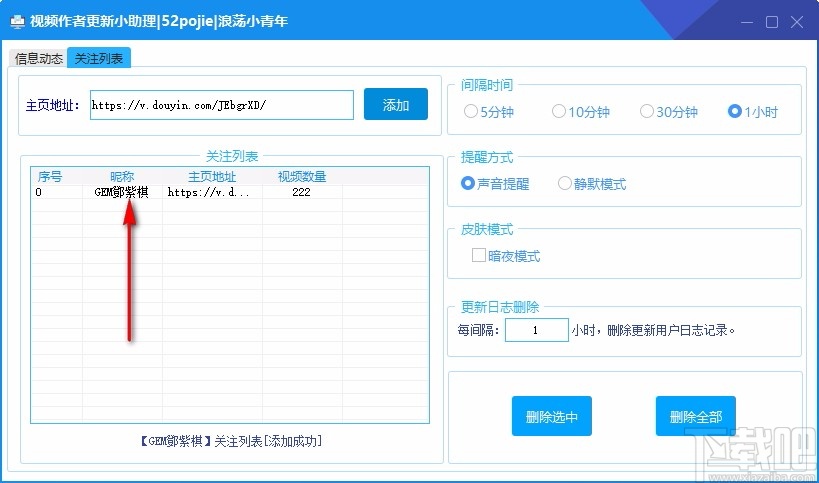This screenshot has height=483, width=819.
Task: Click the 视频数量 column header
Action: click(x=302, y=176)
